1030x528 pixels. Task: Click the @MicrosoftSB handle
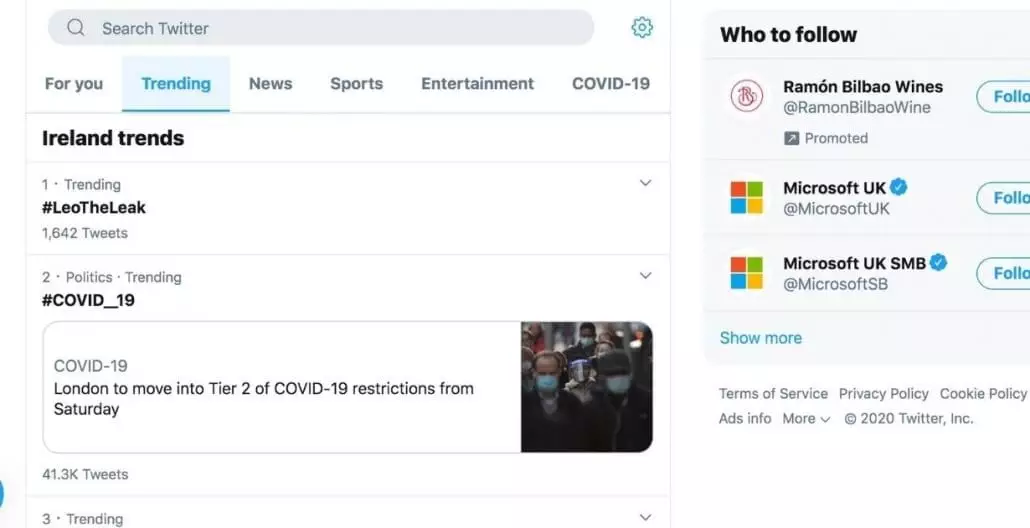pos(835,284)
